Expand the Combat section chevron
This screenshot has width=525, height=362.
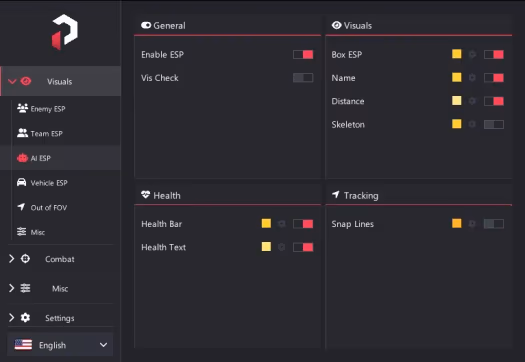click(11, 259)
